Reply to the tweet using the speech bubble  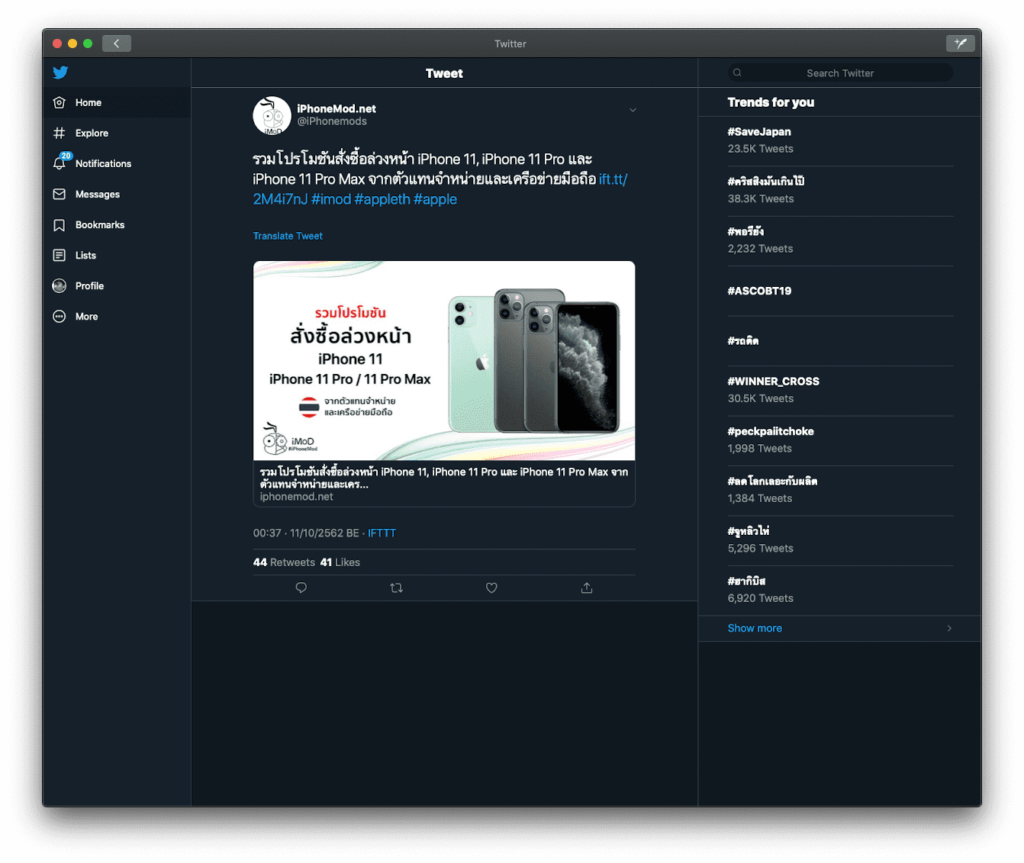point(301,588)
